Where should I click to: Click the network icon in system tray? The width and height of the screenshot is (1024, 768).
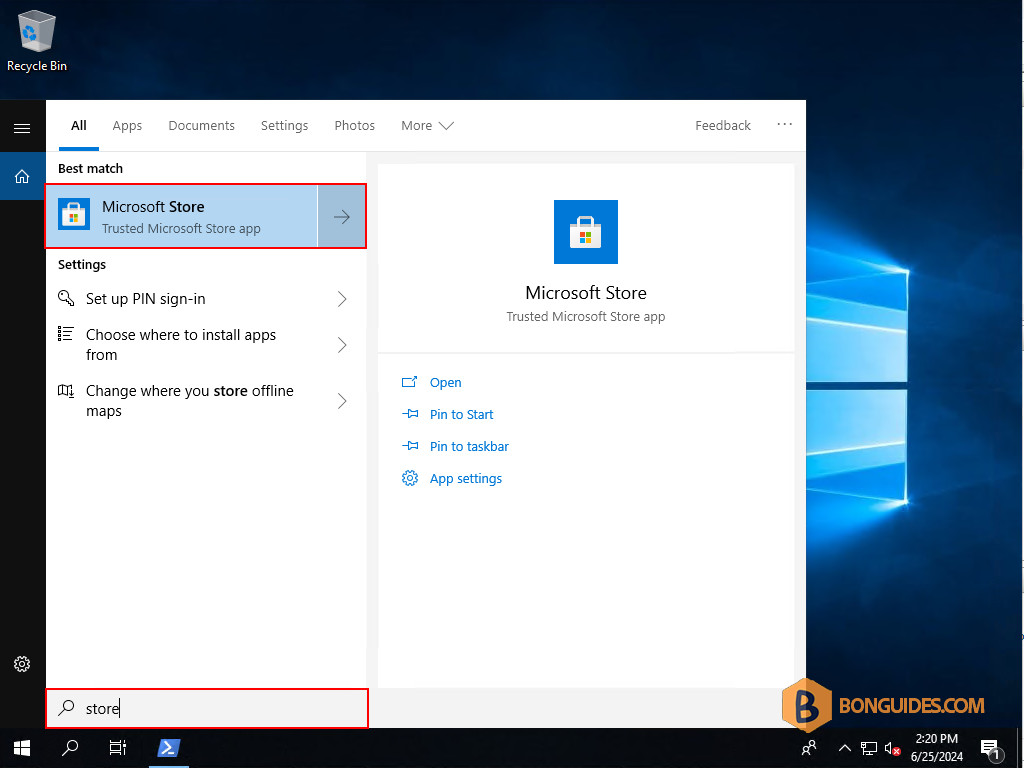point(869,748)
